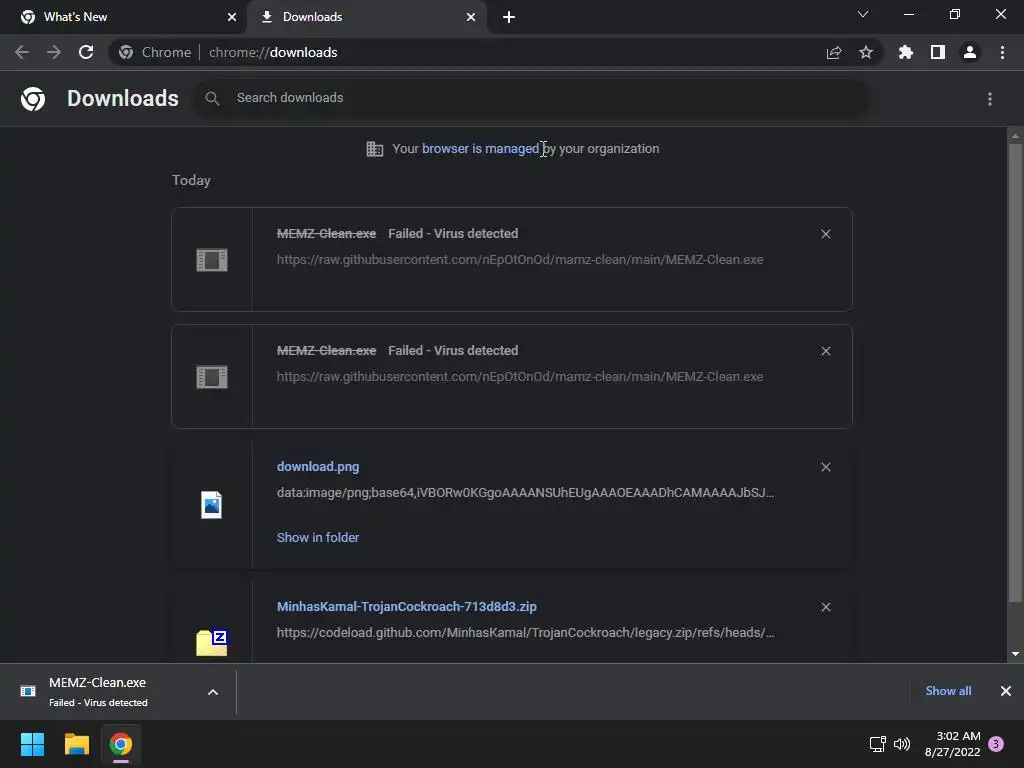Click the chrome://downloads address bar
The width and height of the screenshot is (1024, 768).
pyautogui.click(x=496, y=52)
